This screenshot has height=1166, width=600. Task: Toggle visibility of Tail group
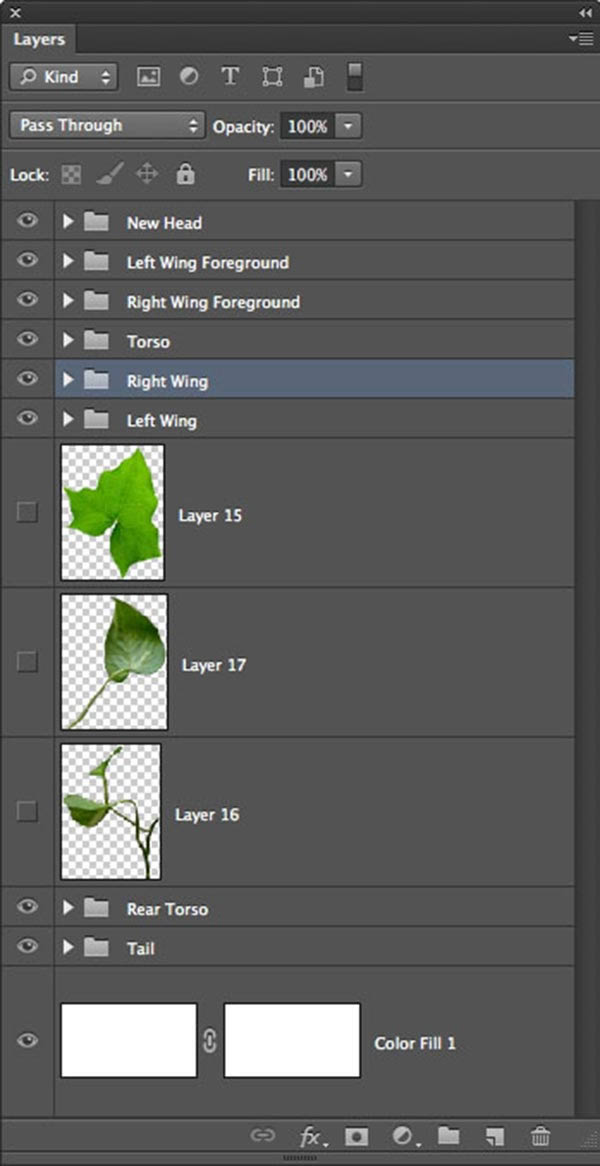[27, 947]
